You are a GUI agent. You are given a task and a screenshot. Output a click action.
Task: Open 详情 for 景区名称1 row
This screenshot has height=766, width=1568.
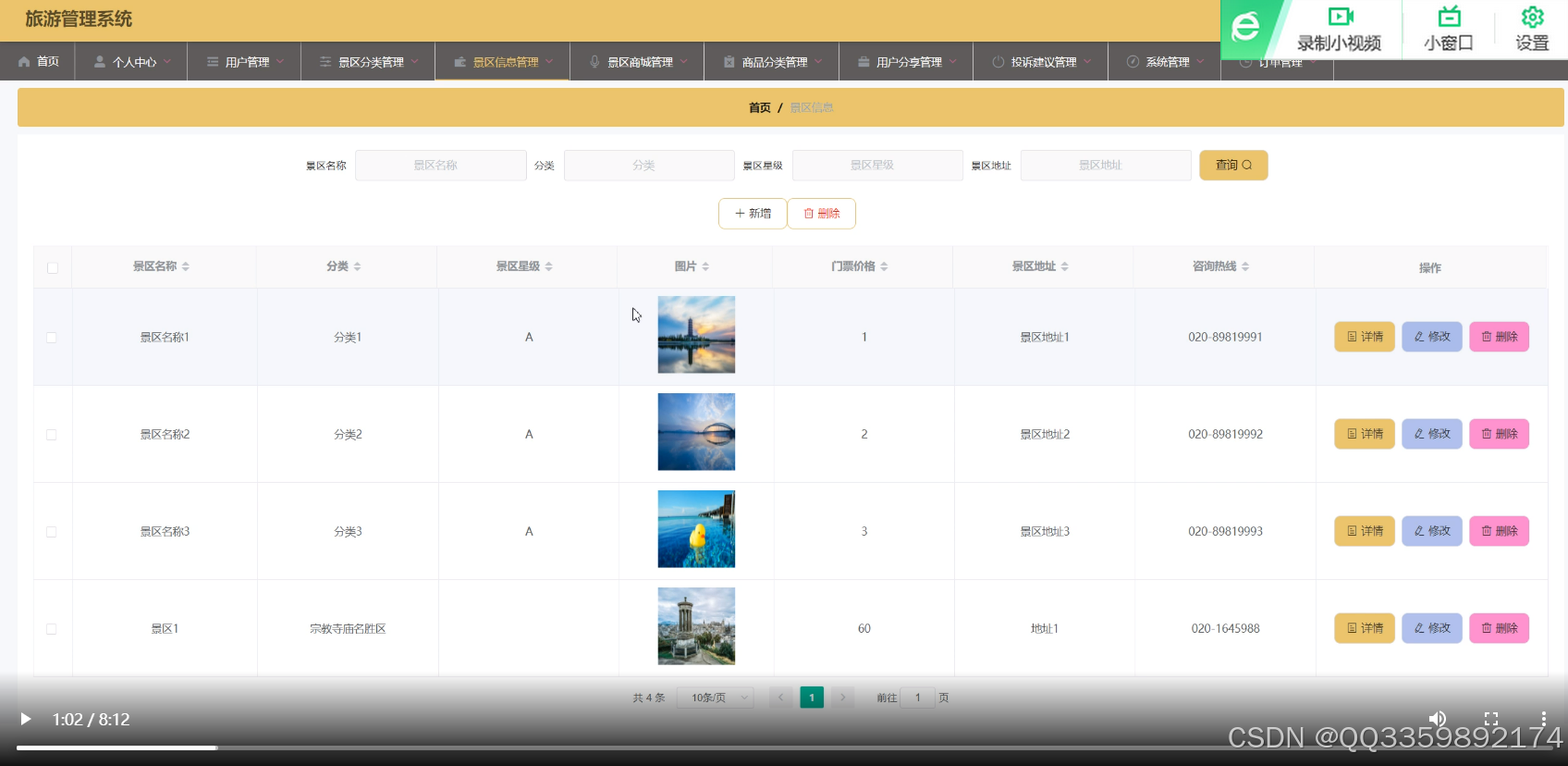[x=1365, y=337]
